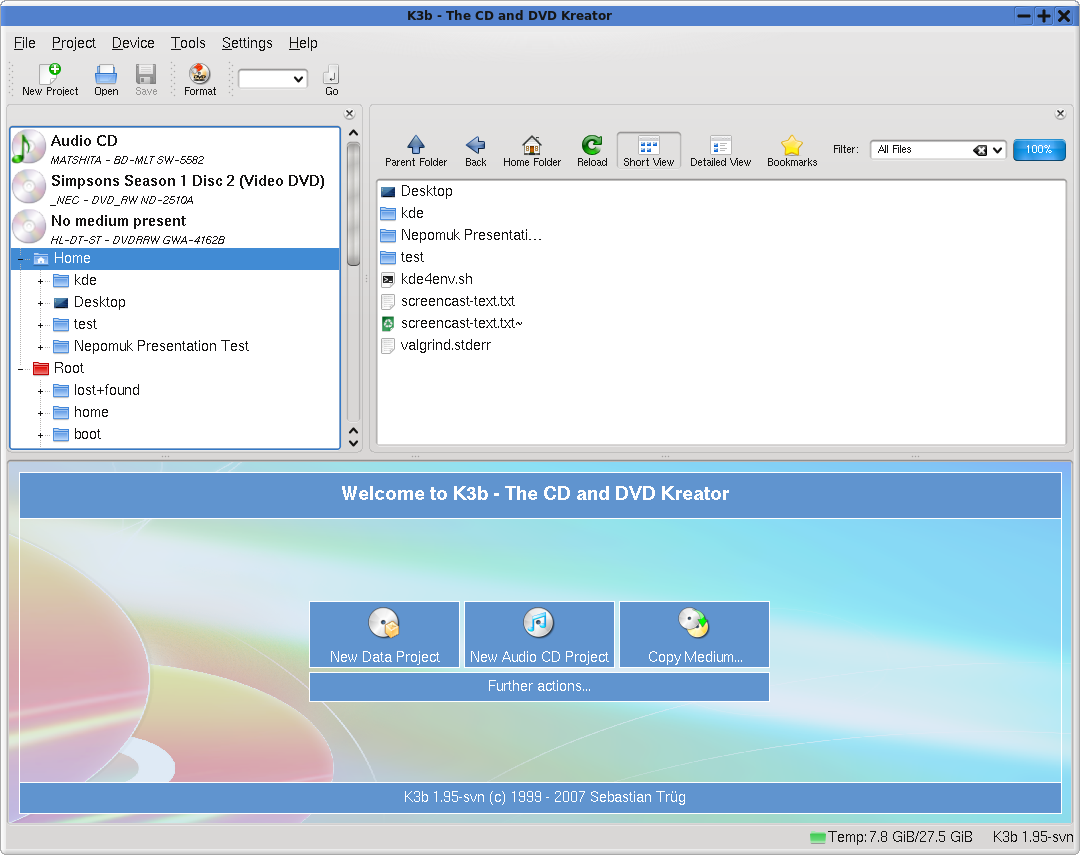Click the tree panel scrollbar handle
The height and width of the screenshot is (855, 1080).
(353, 203)
